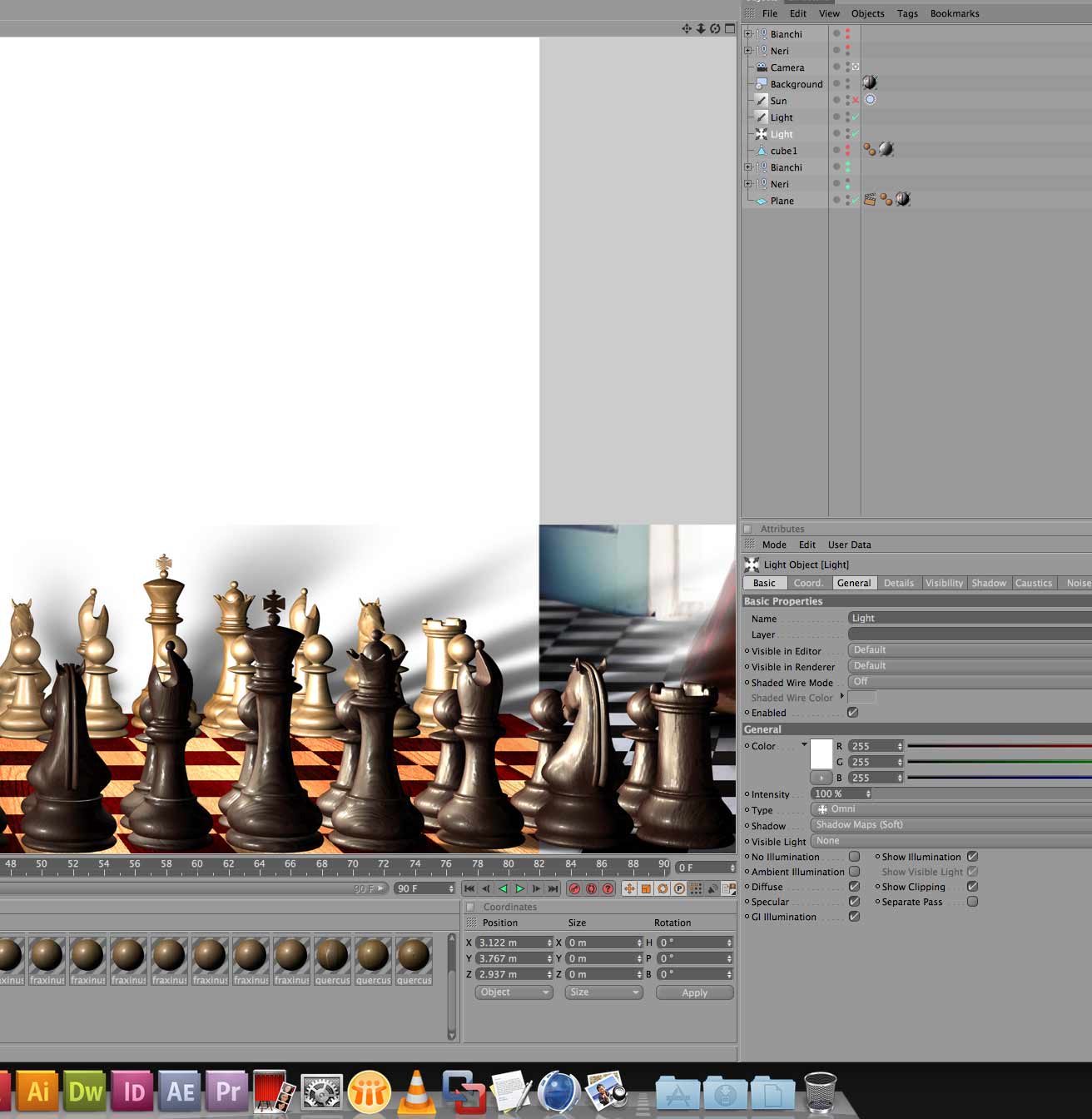The image size is (1092, 1119).
Task: Open the Trash in the dock
Action: pyautogui.click(x=821, y=1092)
